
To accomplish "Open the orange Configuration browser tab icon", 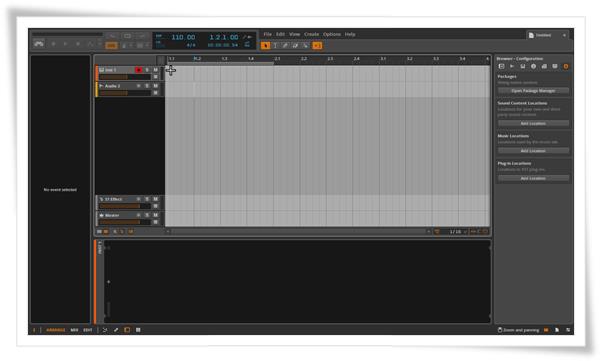I will [x=566, y=66].
